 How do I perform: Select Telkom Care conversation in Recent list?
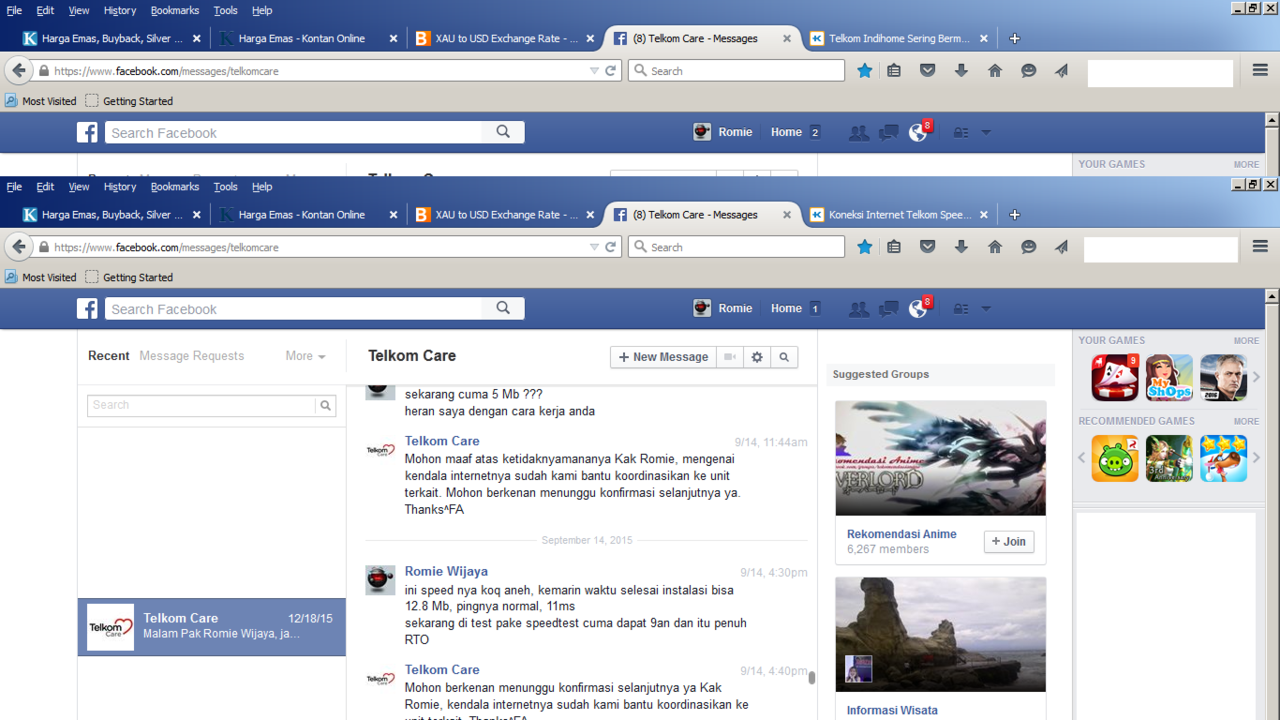click(x=212, y=627)
